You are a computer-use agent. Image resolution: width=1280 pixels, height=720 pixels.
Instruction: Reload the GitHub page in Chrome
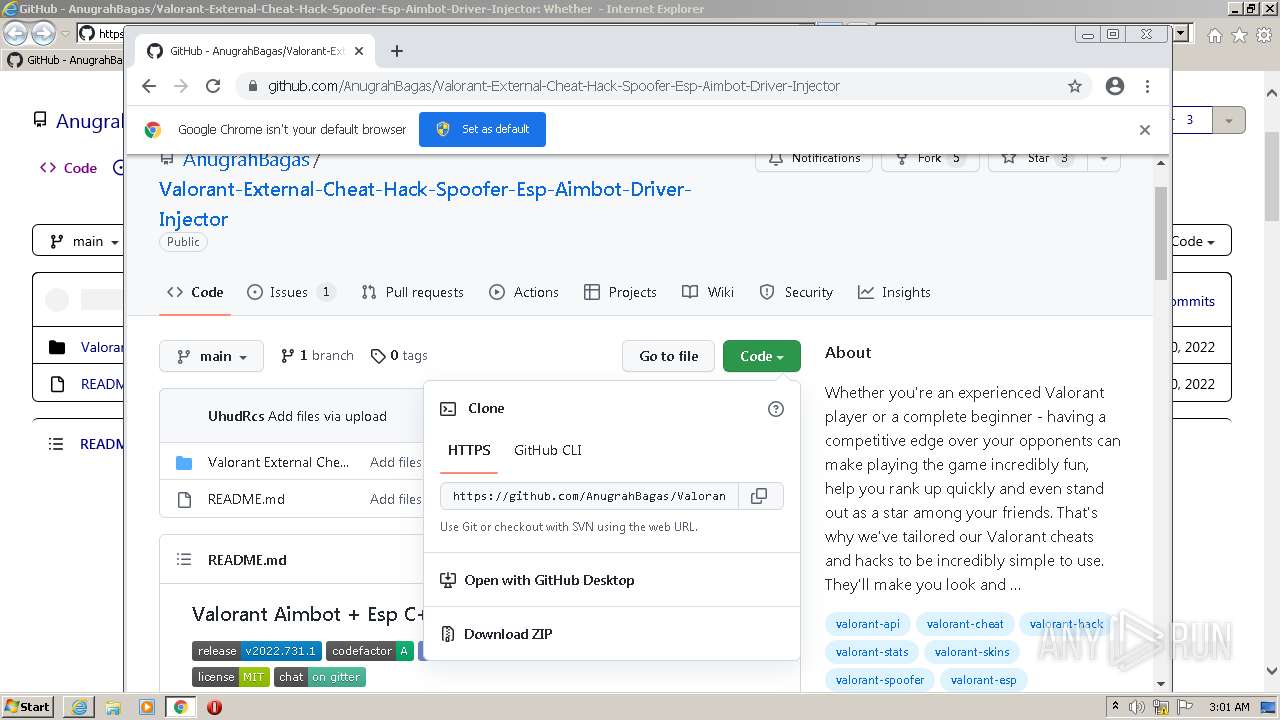[x=213, y=86]
